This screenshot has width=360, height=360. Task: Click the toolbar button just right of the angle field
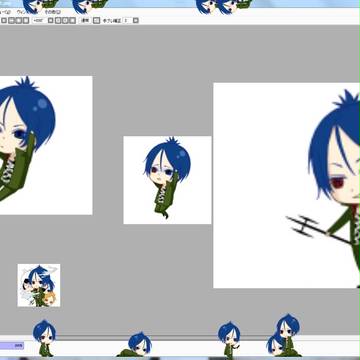(50, 20)
